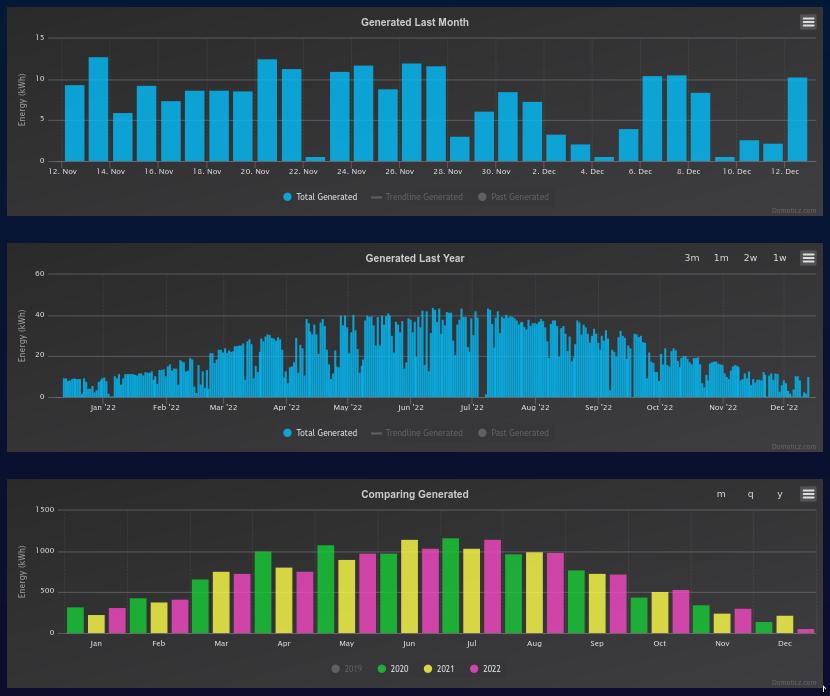Image resolution: width=830 pixels, height=696 pixels.
Task: Hide the 2020 series in comparison legend
Action: pyautogui.click(x=393, y=669)
